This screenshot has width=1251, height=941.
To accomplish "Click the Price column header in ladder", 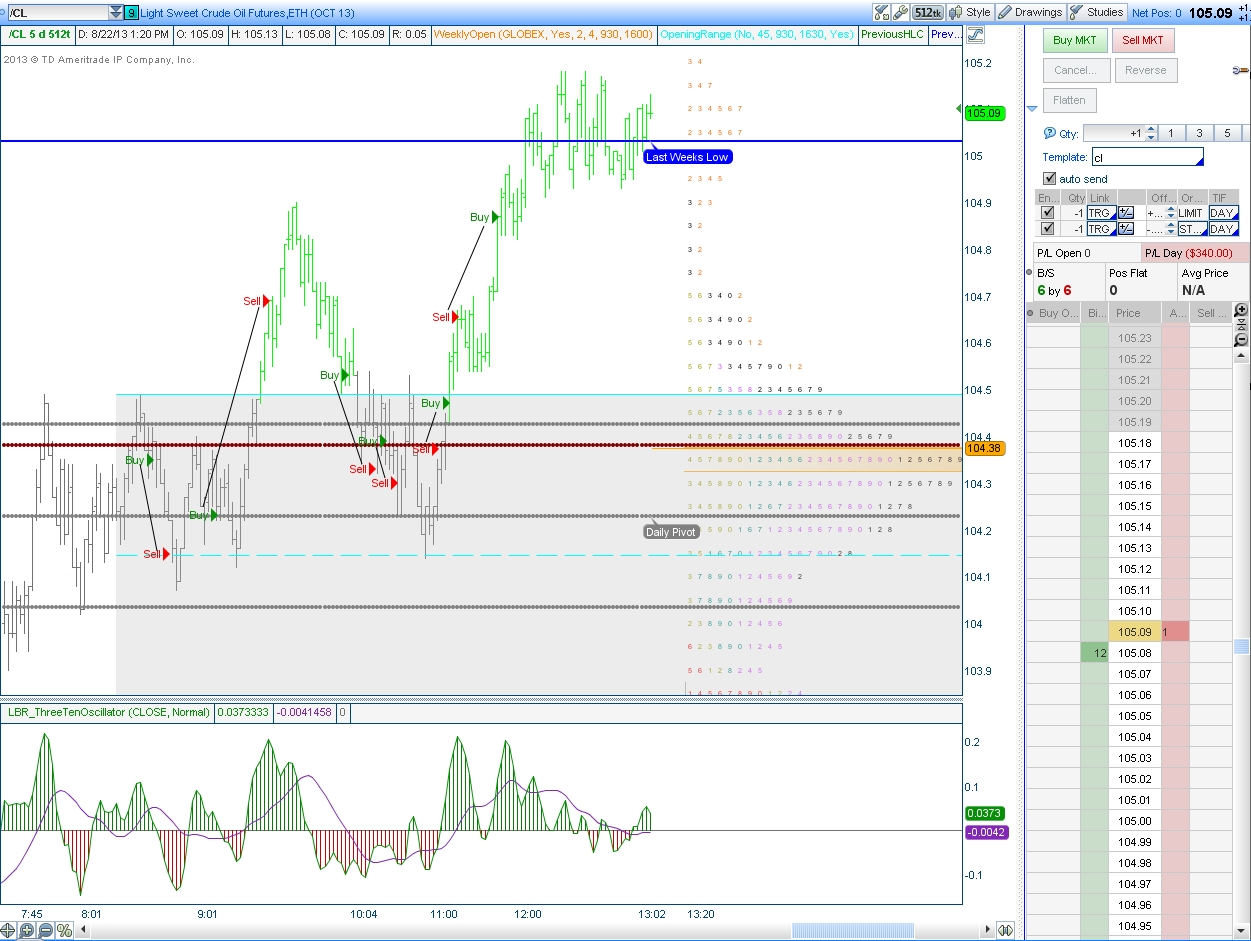I will point(1135,313).
